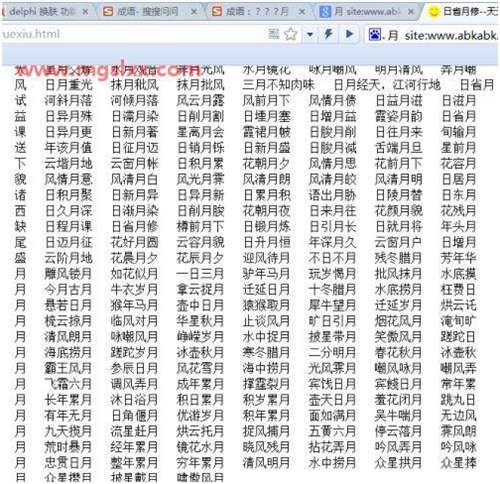Click the grid icon left of the star

pos(274,34)
